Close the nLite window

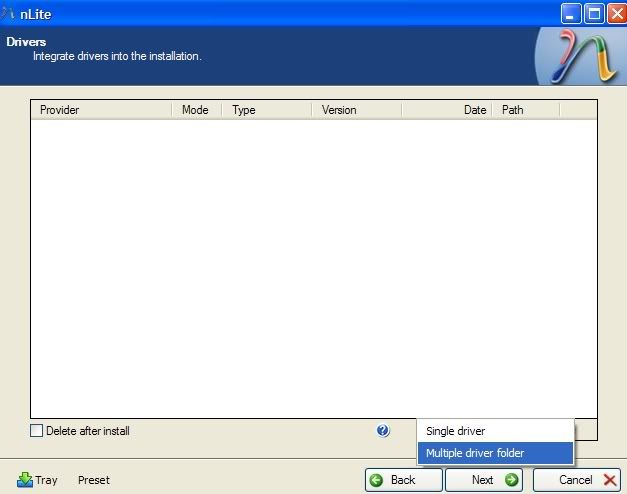click(617, 14)
